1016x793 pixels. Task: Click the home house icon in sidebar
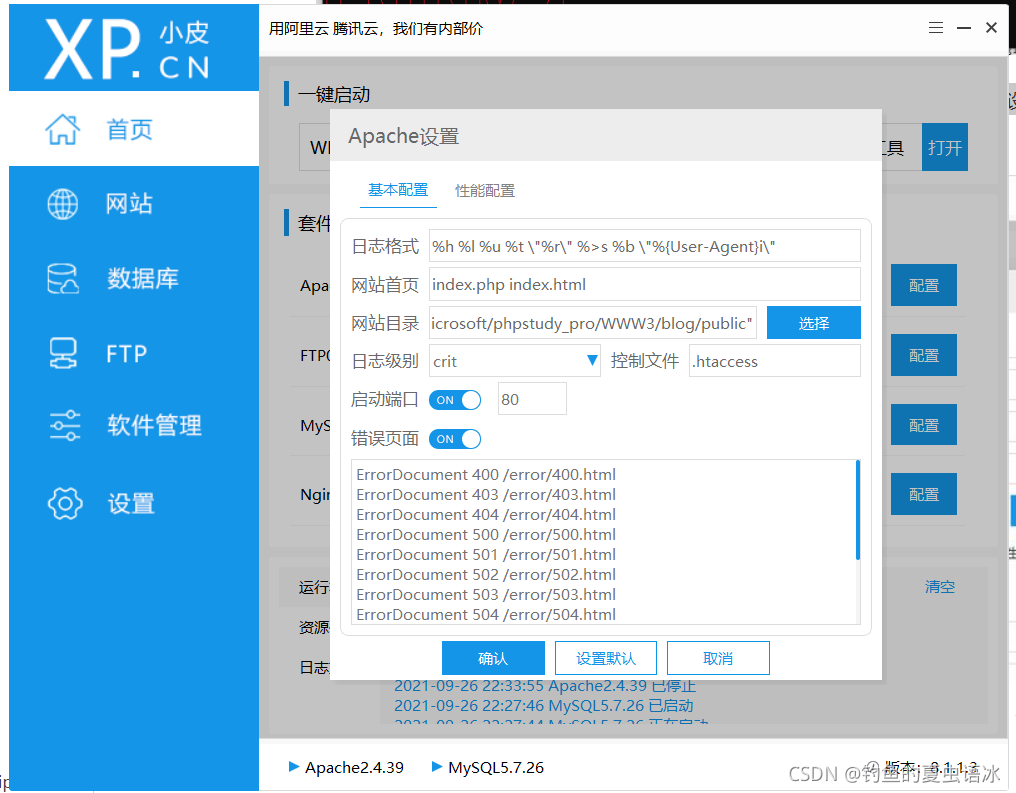pyautogui.click(x=63, y=129)
